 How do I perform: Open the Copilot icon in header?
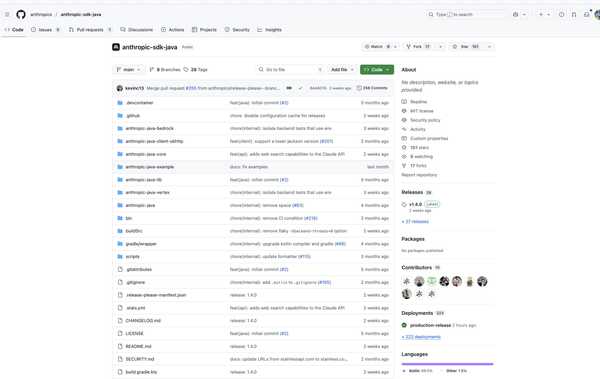coord(515,15)
